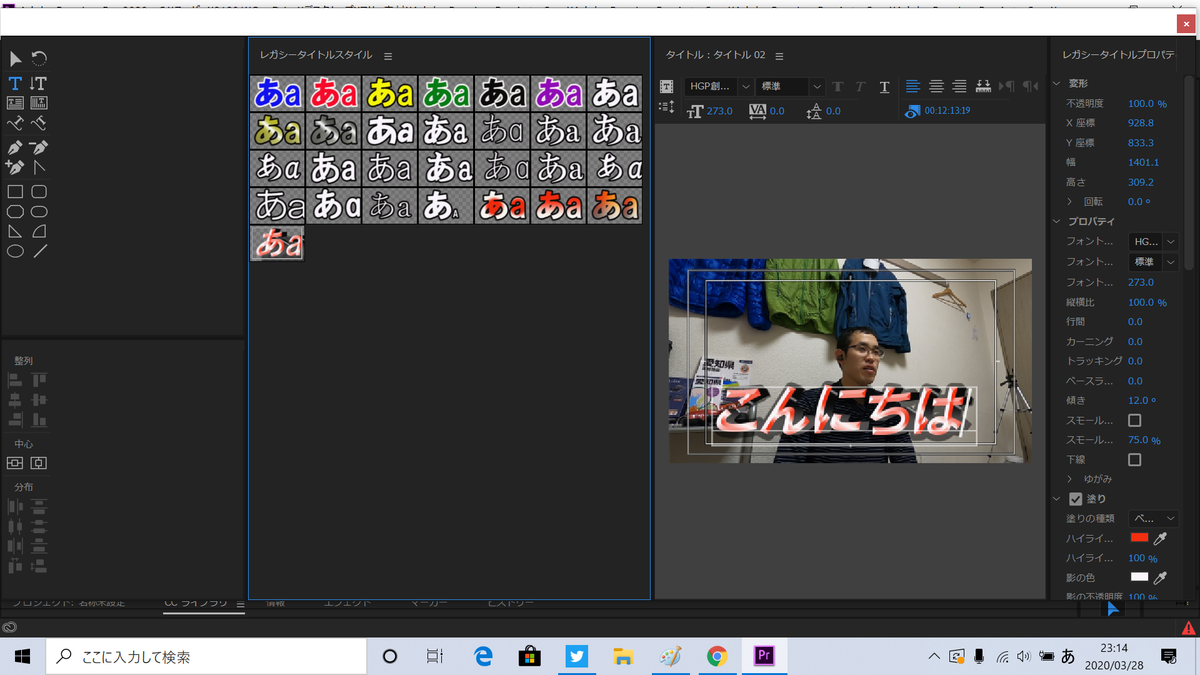Open Twitter from the Windows taskbar
The image size is (1200, 675).
tap(577, 656)
